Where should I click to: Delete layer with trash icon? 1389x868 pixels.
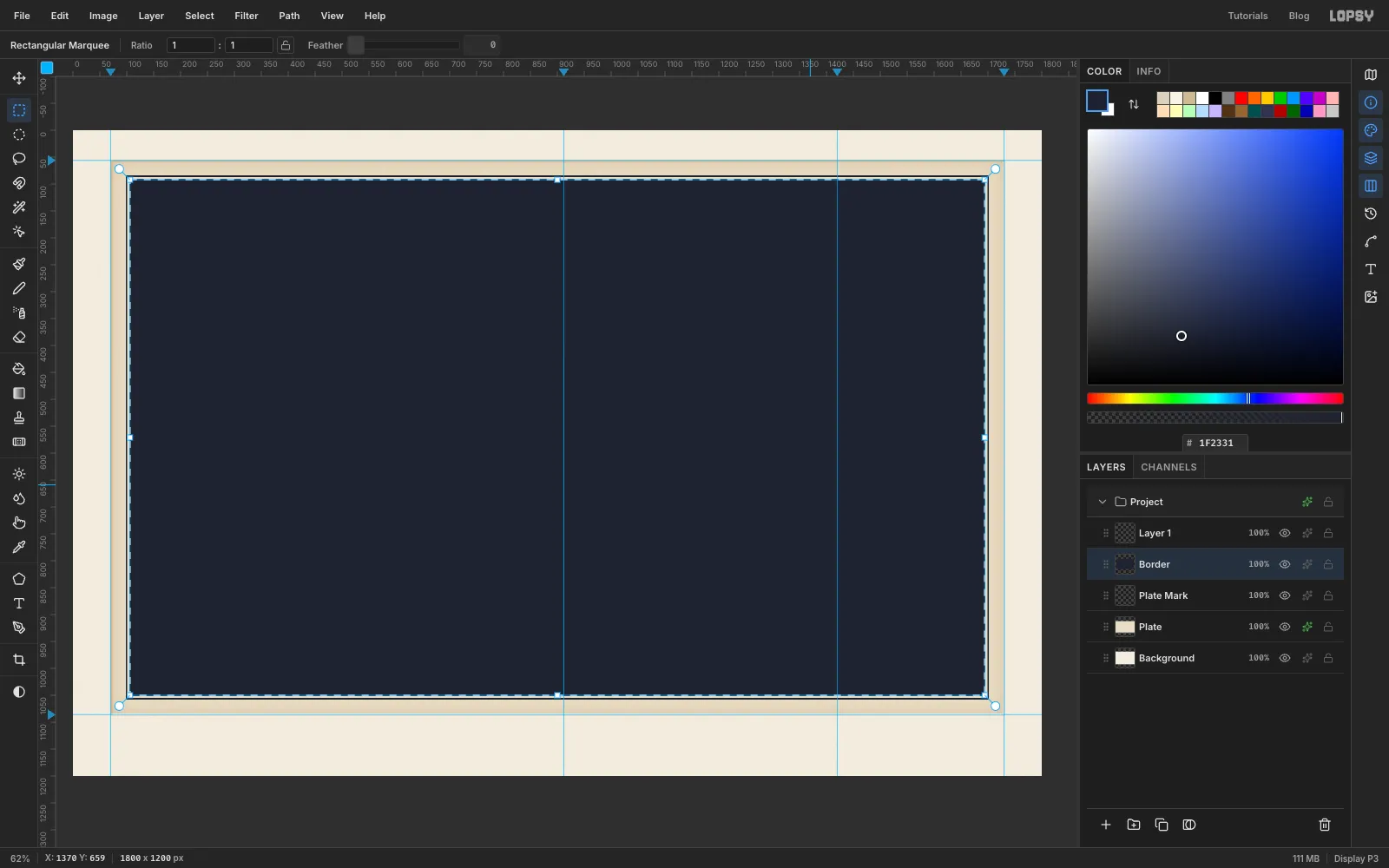coord(1325,825)
